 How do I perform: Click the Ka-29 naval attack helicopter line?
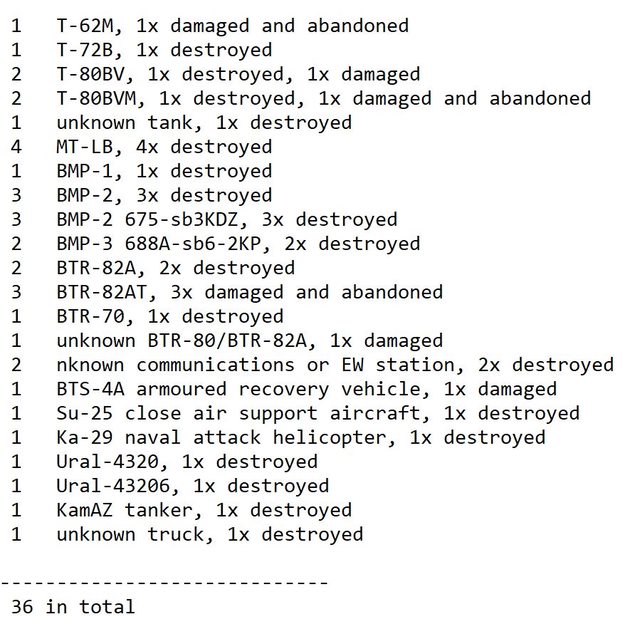[300, 437]
